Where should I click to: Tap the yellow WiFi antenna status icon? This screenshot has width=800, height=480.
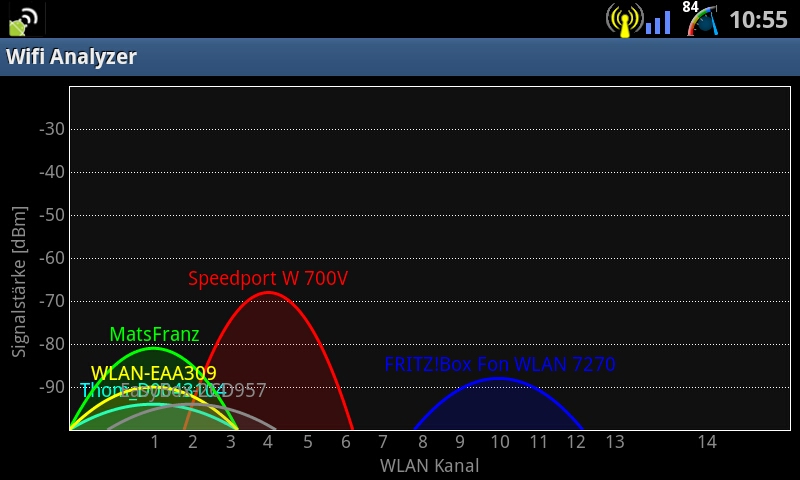pos(624,20)
